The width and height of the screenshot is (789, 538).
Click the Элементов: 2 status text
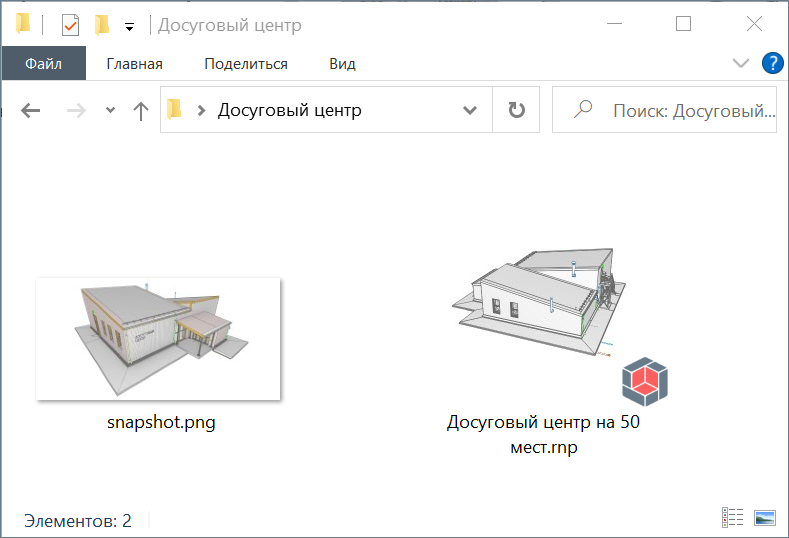tap(78, 520)
